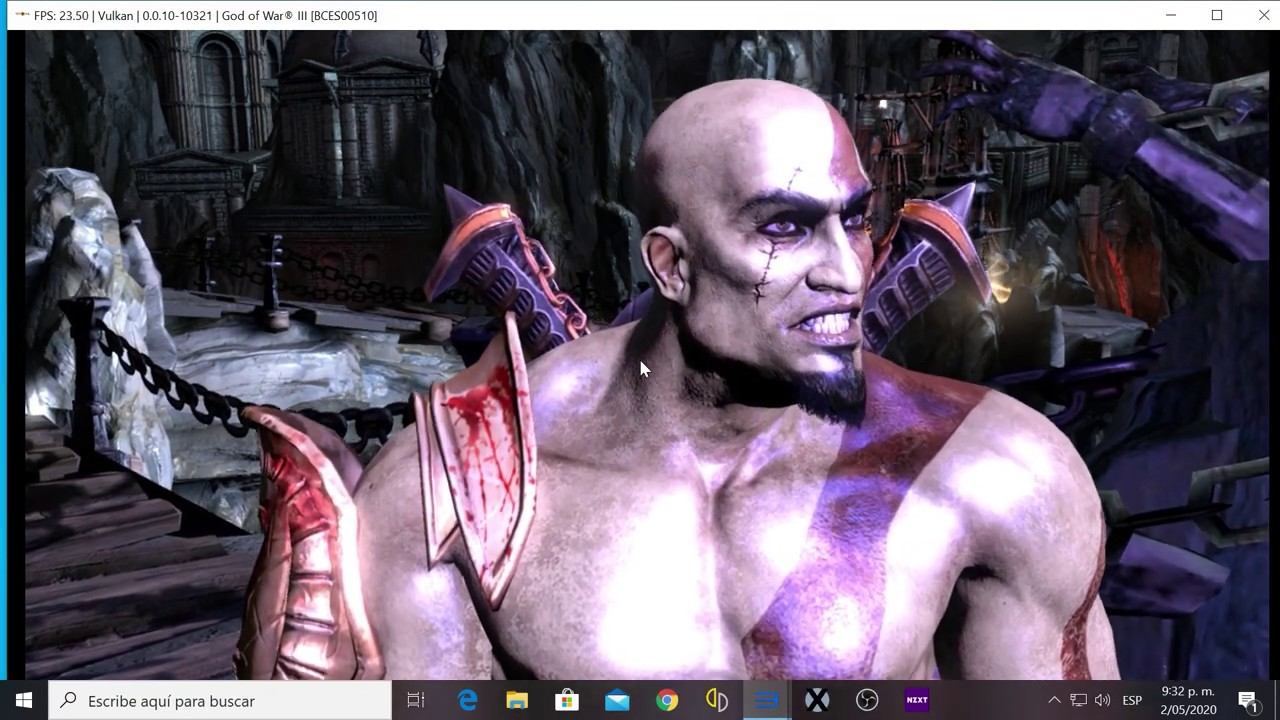This screenshot has width=1280, height=720.
Task: Minimize the God of War III window
Action: pos(1171,15)
